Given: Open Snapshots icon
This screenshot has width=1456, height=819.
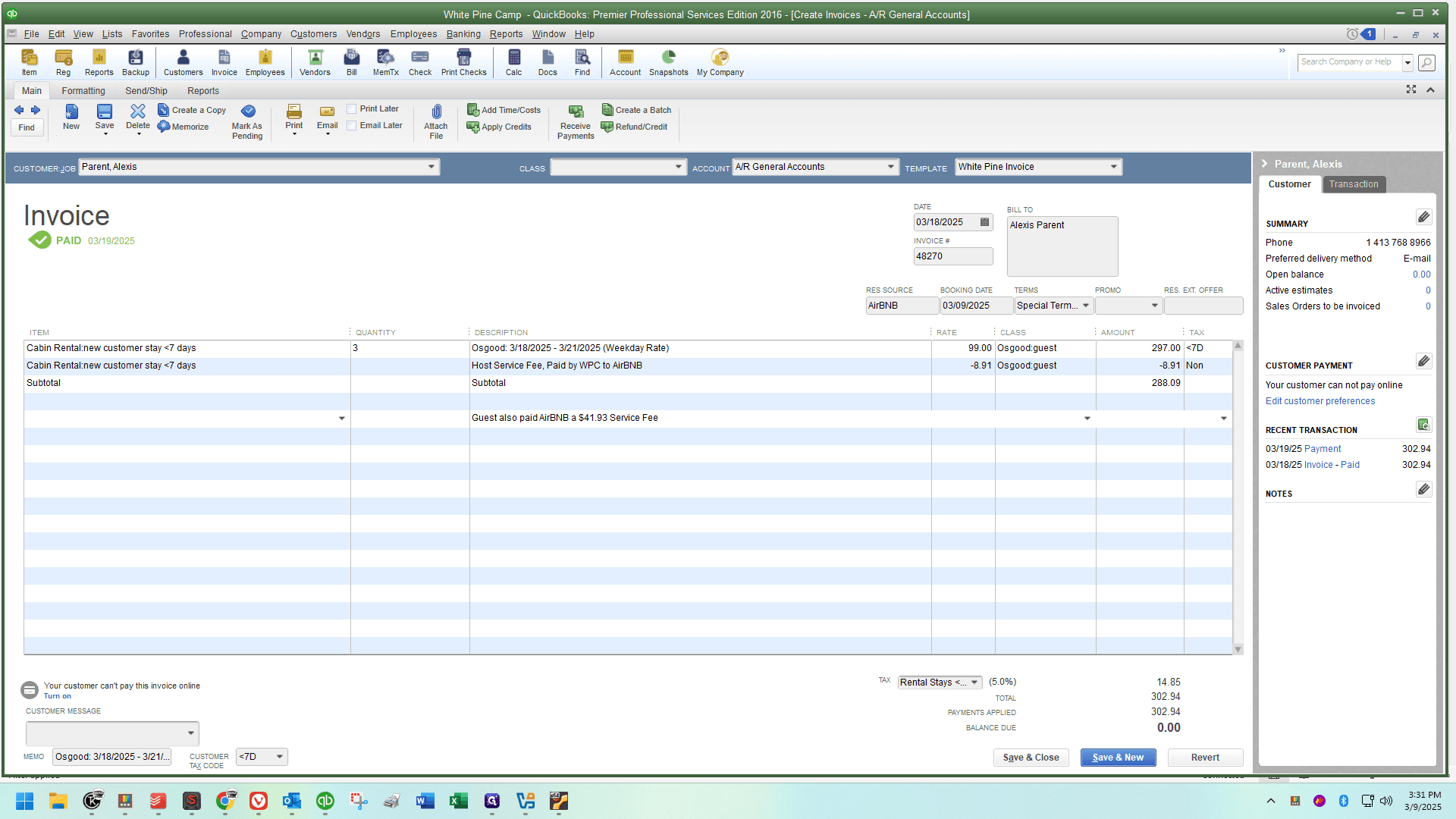Looking at the screenshot, I should tap(668, 62).
